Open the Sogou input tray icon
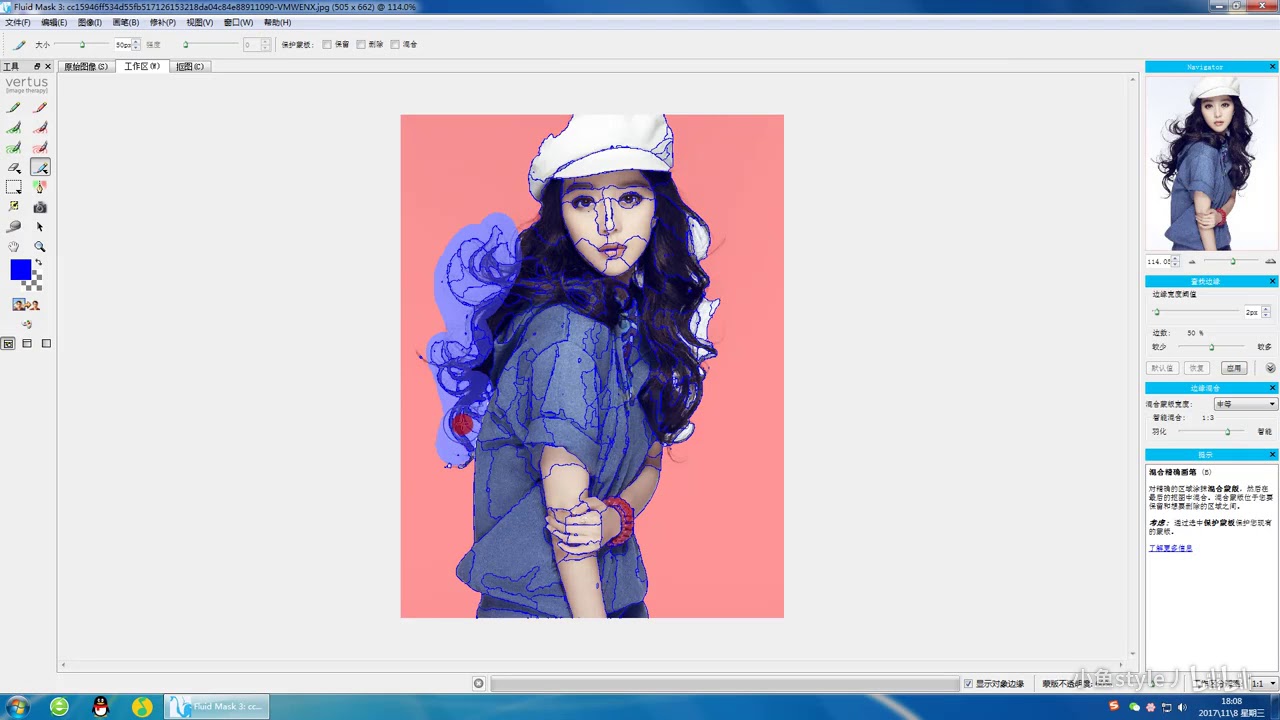The width and height of the screenshot is (1280, 720). 1114,706
